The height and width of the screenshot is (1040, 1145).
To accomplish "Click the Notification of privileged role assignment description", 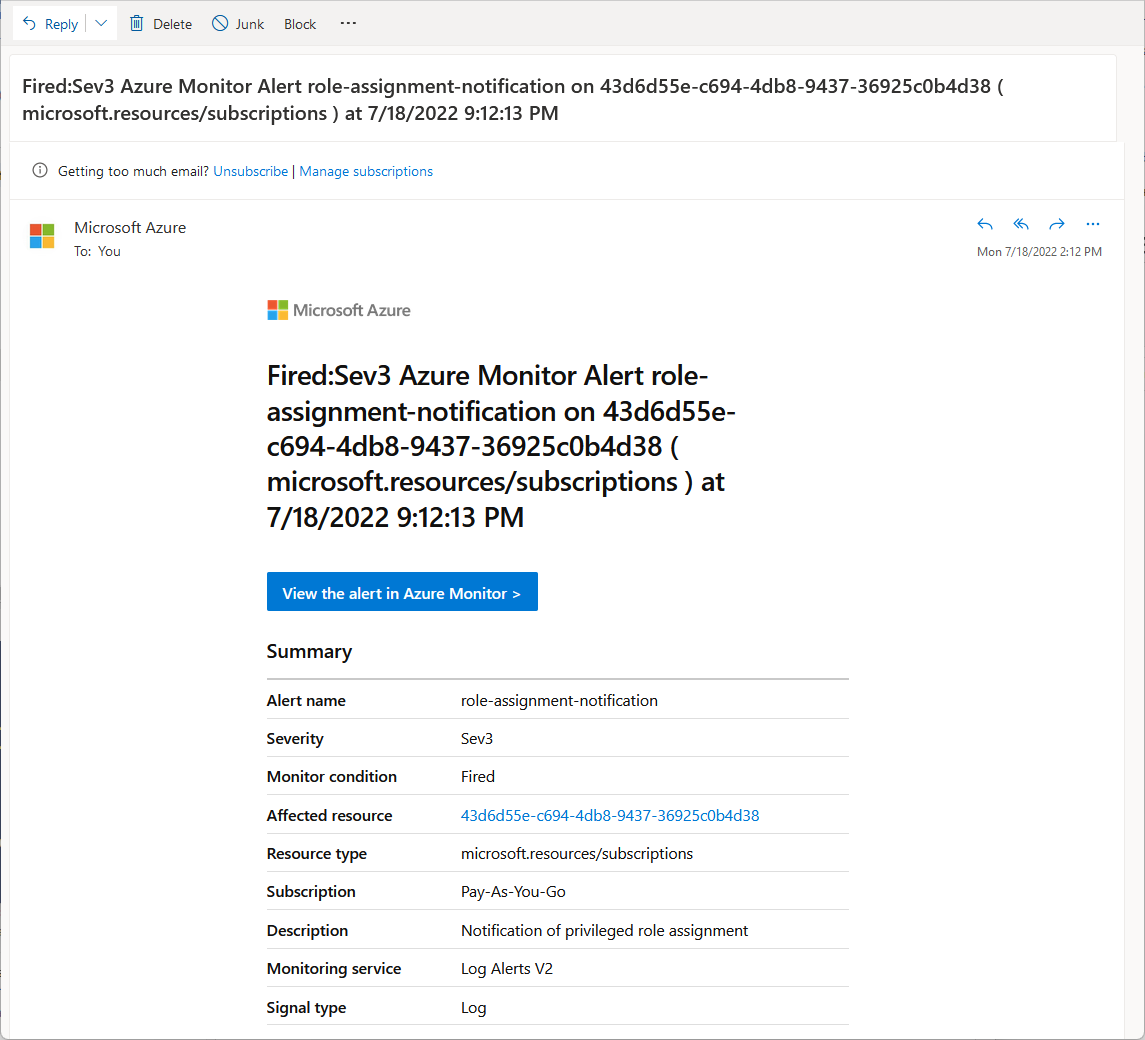I will (x=605, y=930).
